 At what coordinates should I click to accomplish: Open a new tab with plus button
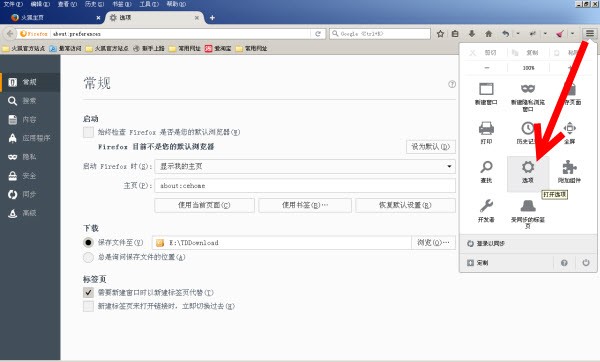212,18
